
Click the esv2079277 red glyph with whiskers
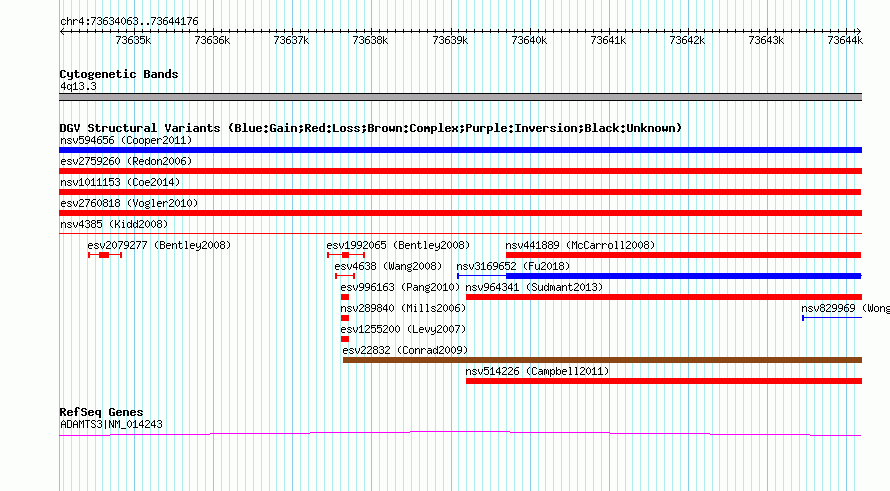click(105, 255)
